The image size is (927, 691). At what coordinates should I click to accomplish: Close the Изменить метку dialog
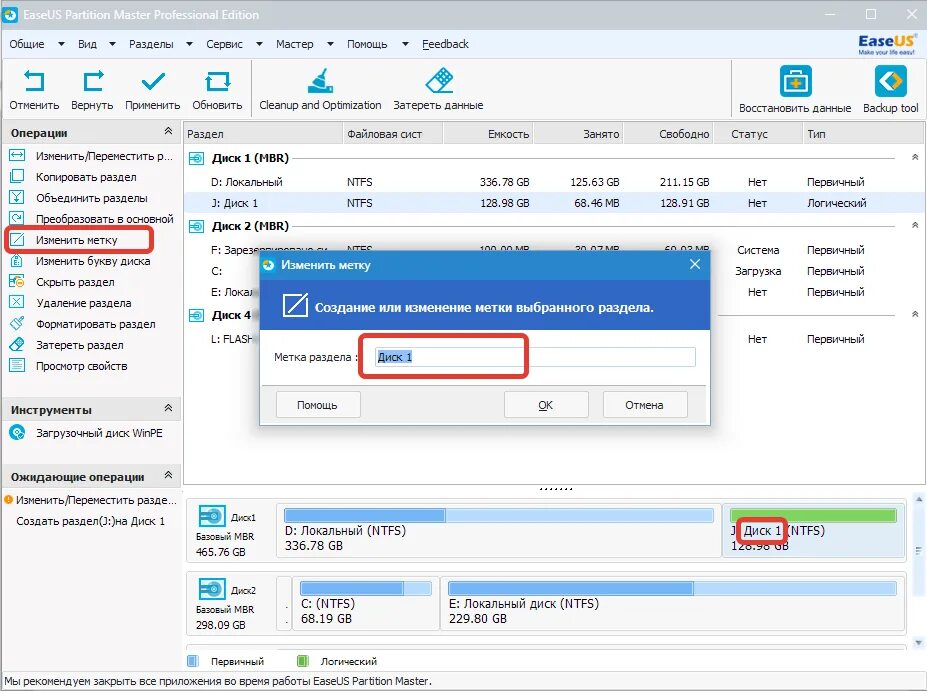pos(695,264)
